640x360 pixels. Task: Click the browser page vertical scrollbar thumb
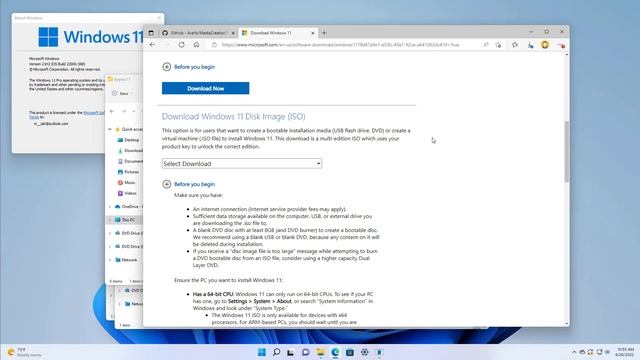tap(567, 151)
